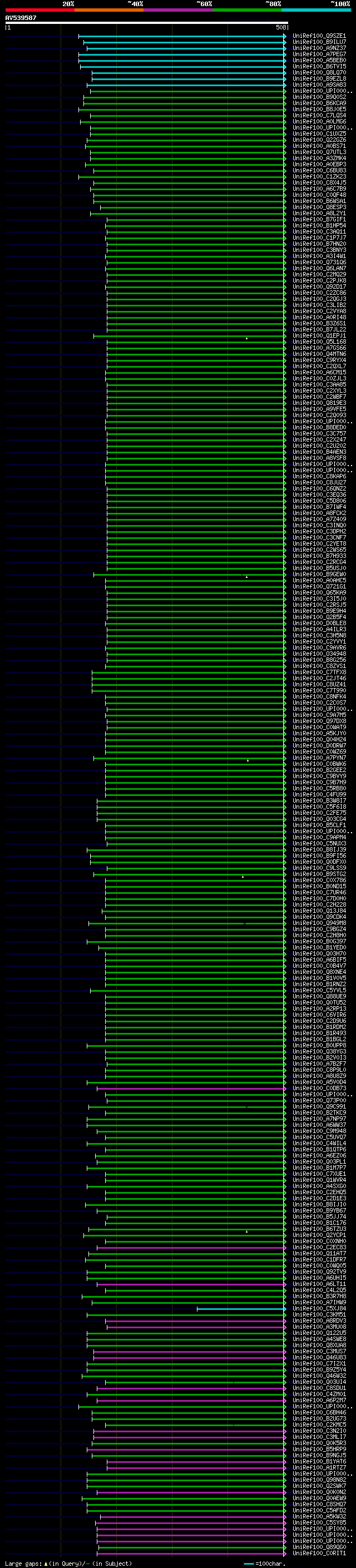
Task: Select hit label UniRef100_A5KJY0
Action: 319,734
